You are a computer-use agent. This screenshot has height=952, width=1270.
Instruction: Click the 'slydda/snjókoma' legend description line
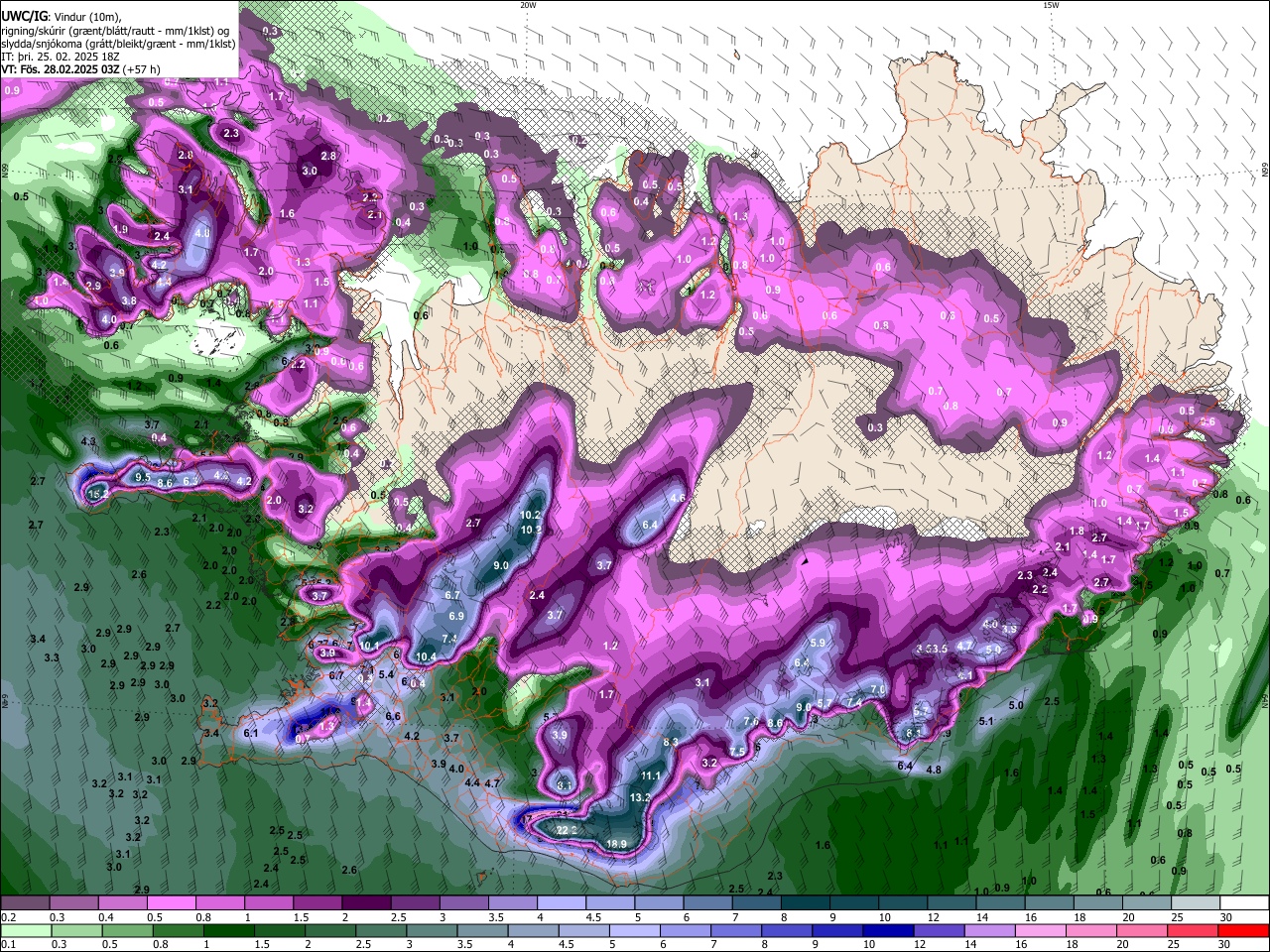(118, 44)
